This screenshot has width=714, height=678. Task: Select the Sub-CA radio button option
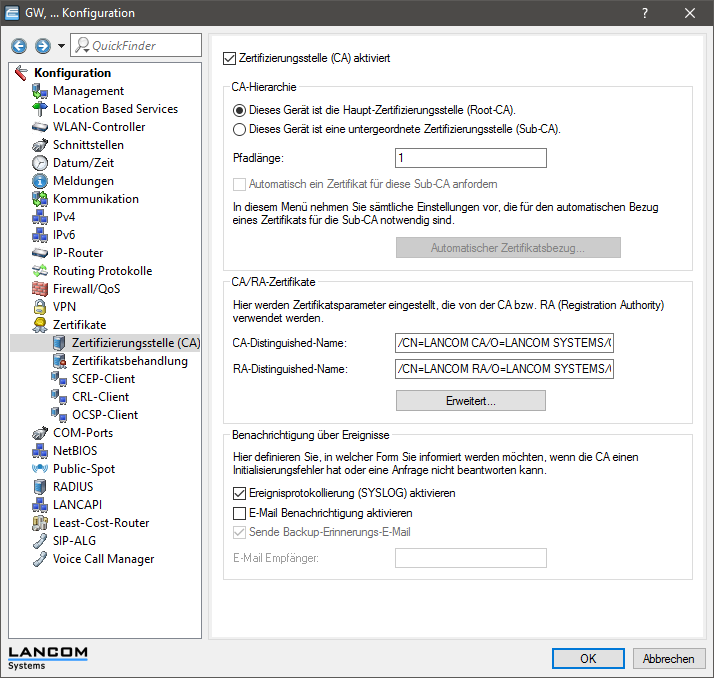coord(239,129)
